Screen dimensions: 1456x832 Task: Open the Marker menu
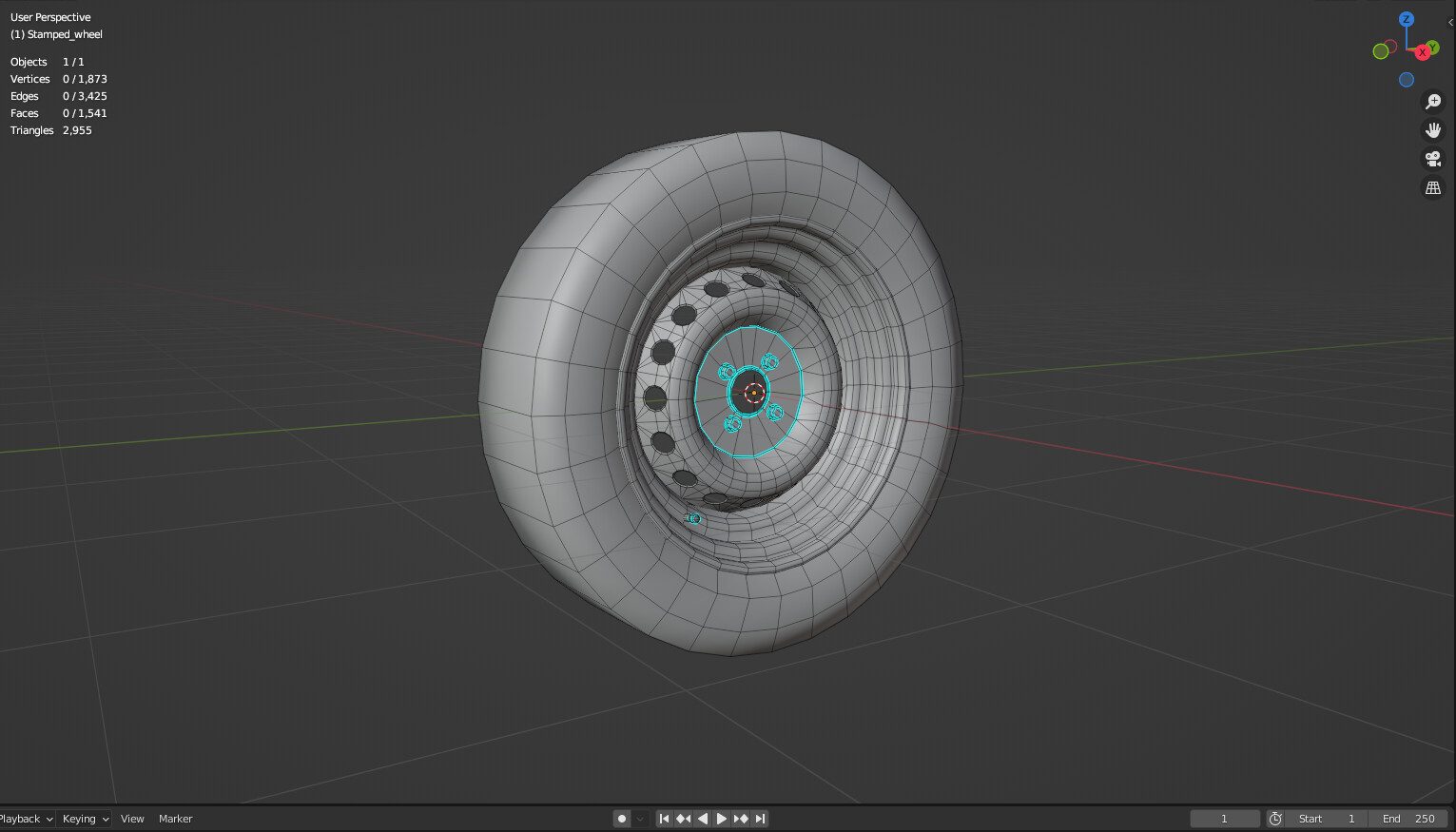(175, 818)
